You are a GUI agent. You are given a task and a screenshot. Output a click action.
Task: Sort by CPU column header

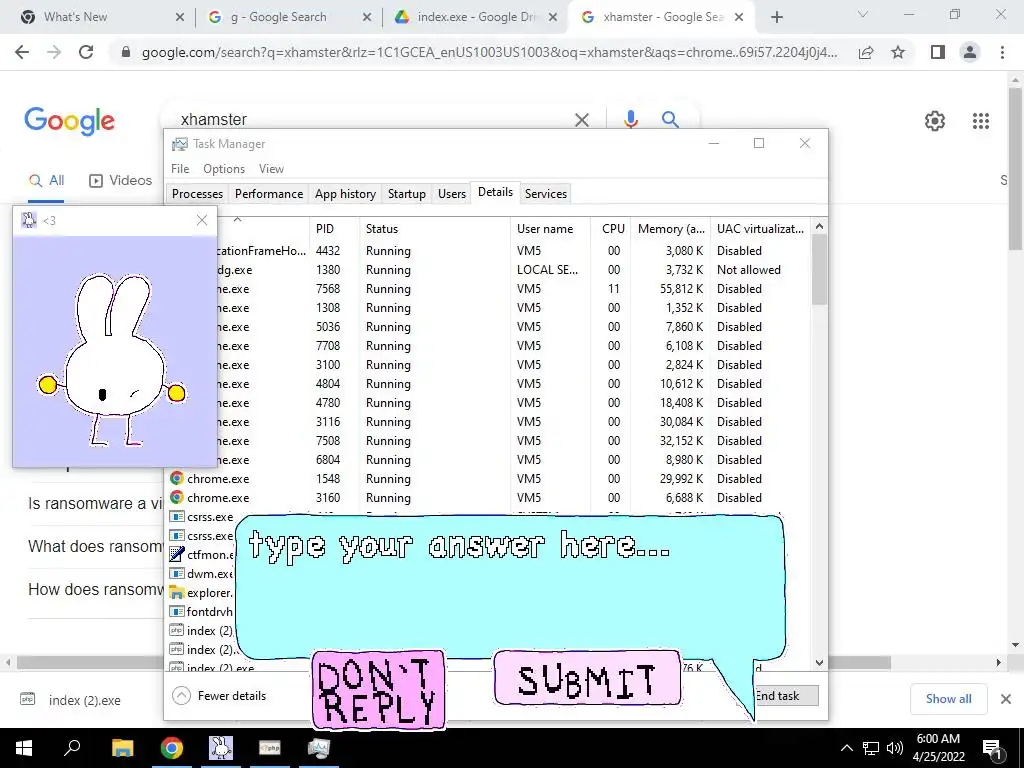pyautogui.click(x=611, y=229)
